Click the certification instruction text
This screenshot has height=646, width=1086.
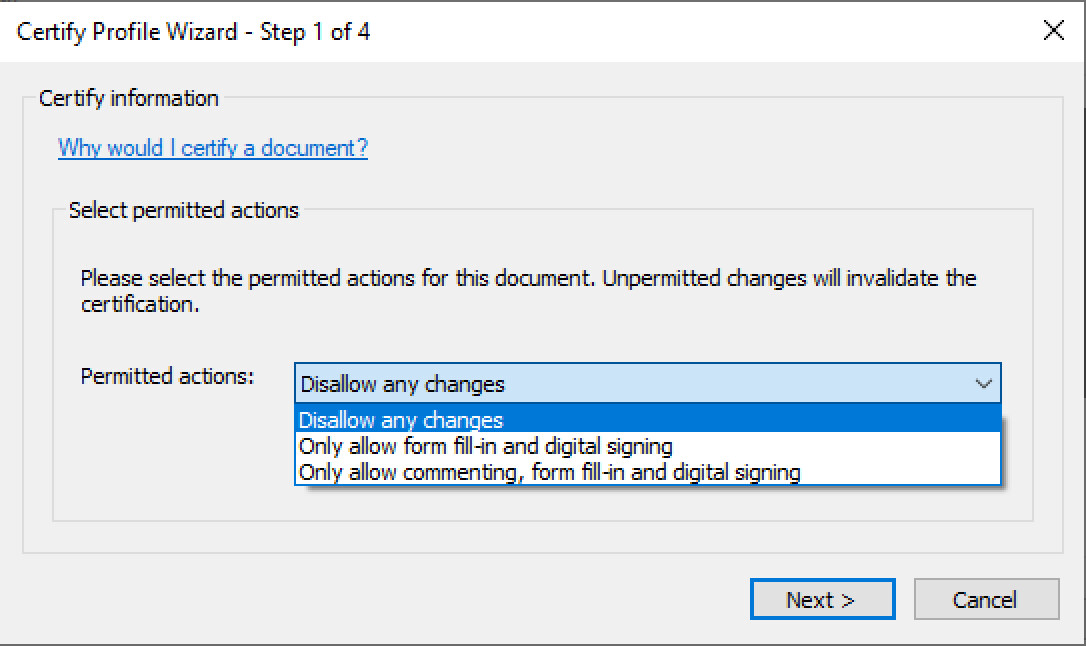coord(528,289)
